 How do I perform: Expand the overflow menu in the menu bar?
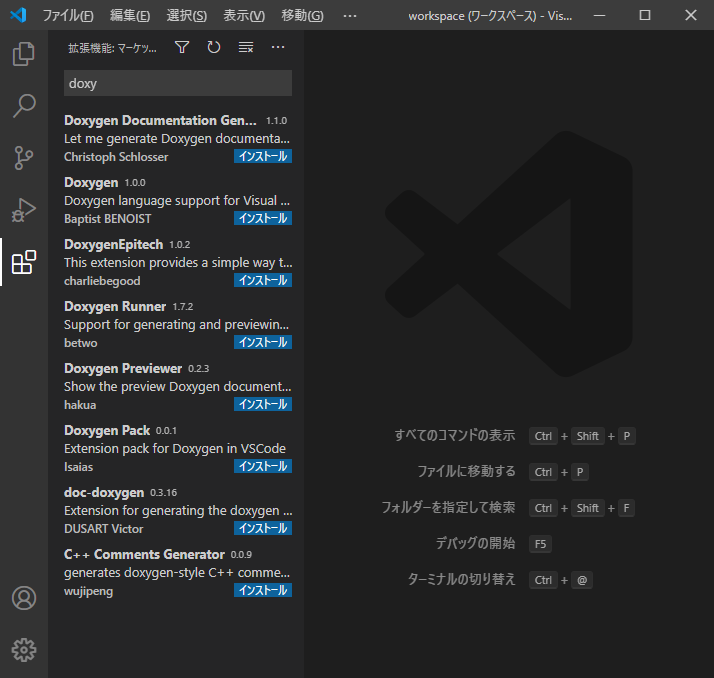[x=350, y=15]
